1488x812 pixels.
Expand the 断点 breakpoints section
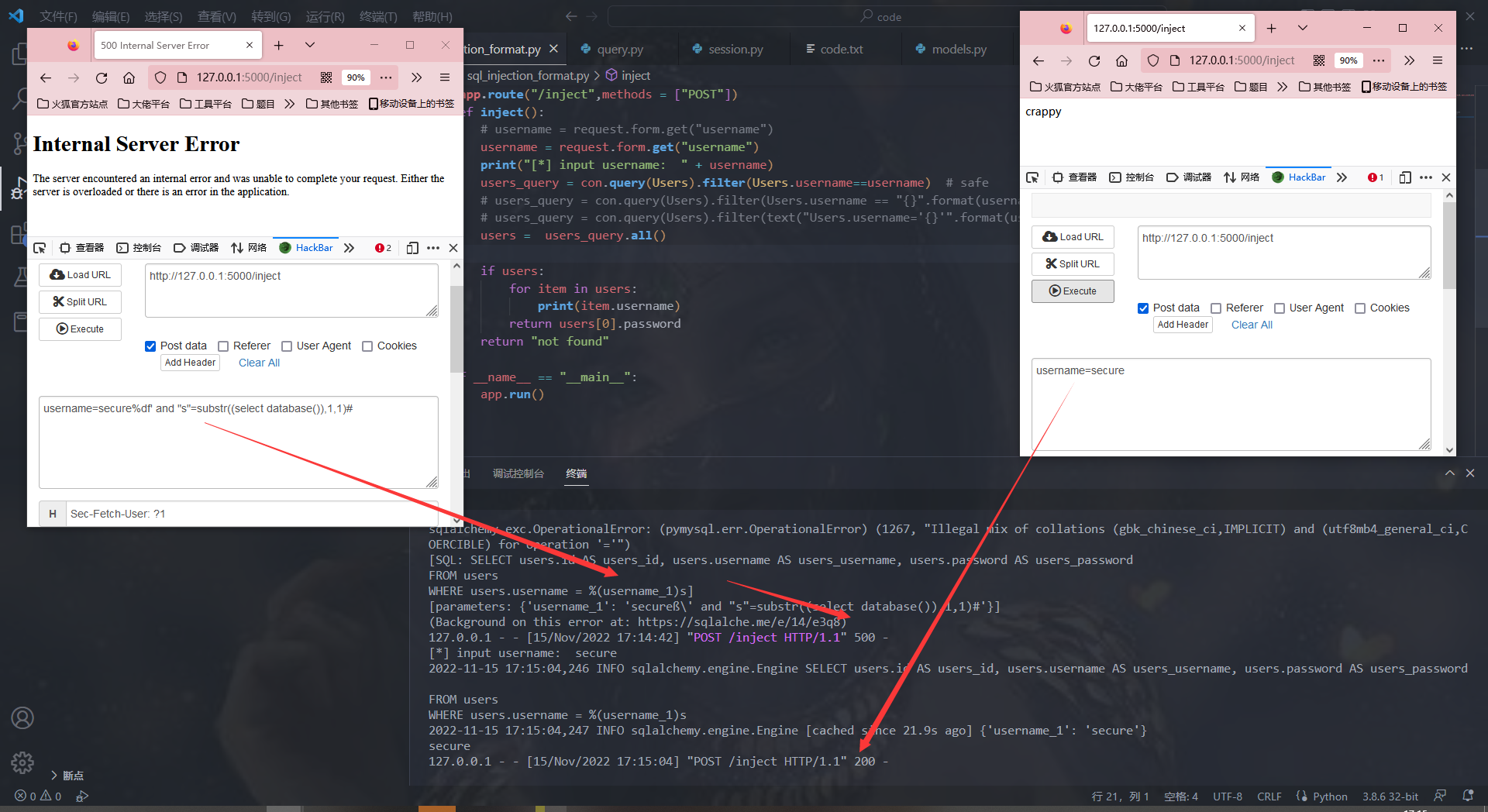[67, 776]
